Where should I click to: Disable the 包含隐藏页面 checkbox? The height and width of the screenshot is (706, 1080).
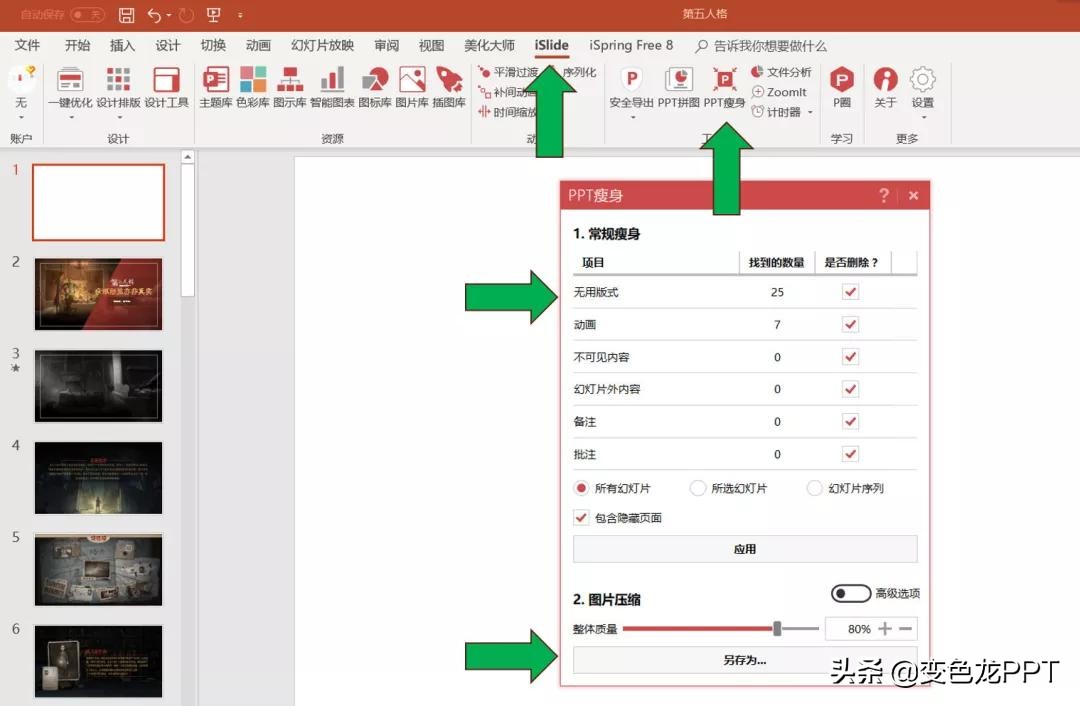(x=581, y=517)
